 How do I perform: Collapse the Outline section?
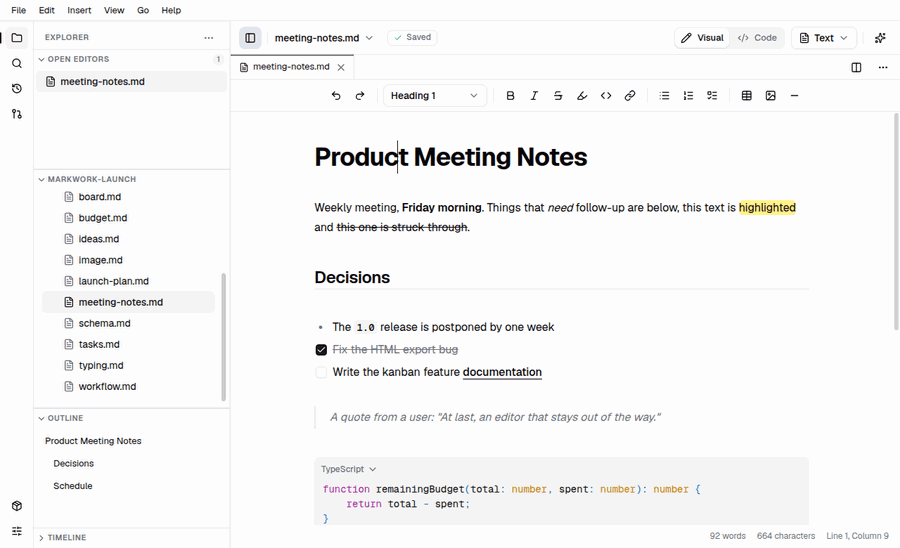tap(132, 418)
